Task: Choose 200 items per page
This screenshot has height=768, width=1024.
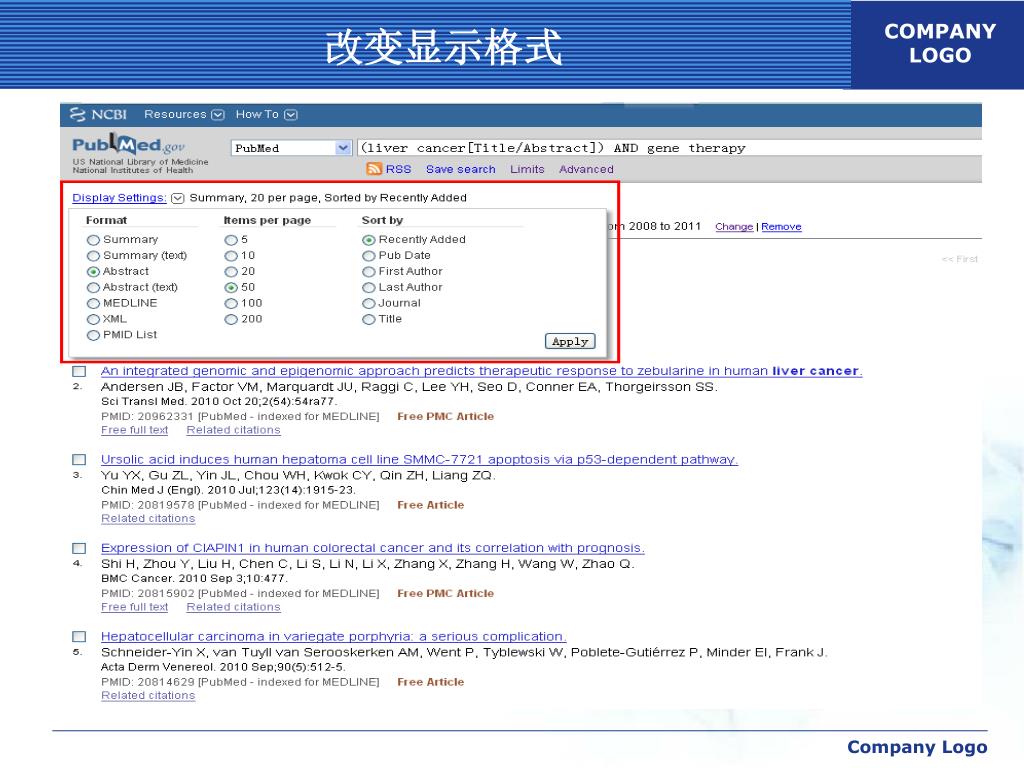Action: (231, 319)
